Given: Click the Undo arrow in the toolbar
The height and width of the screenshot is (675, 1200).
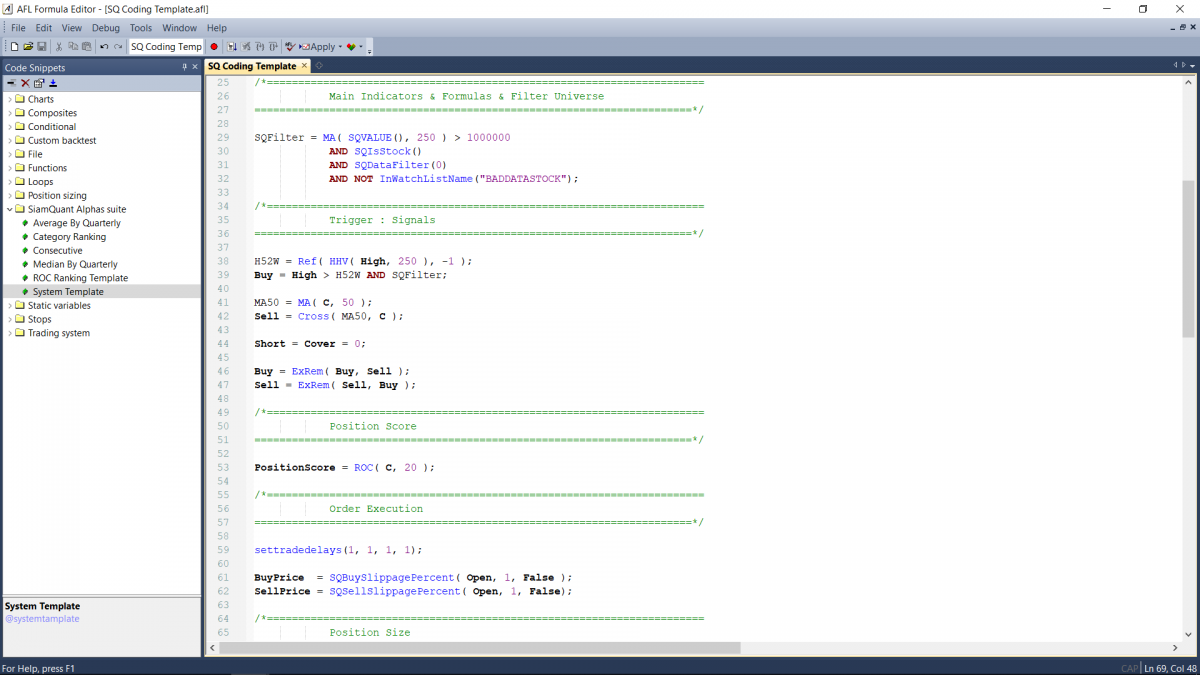Looking at the screenshot, I should click(104, 47).
